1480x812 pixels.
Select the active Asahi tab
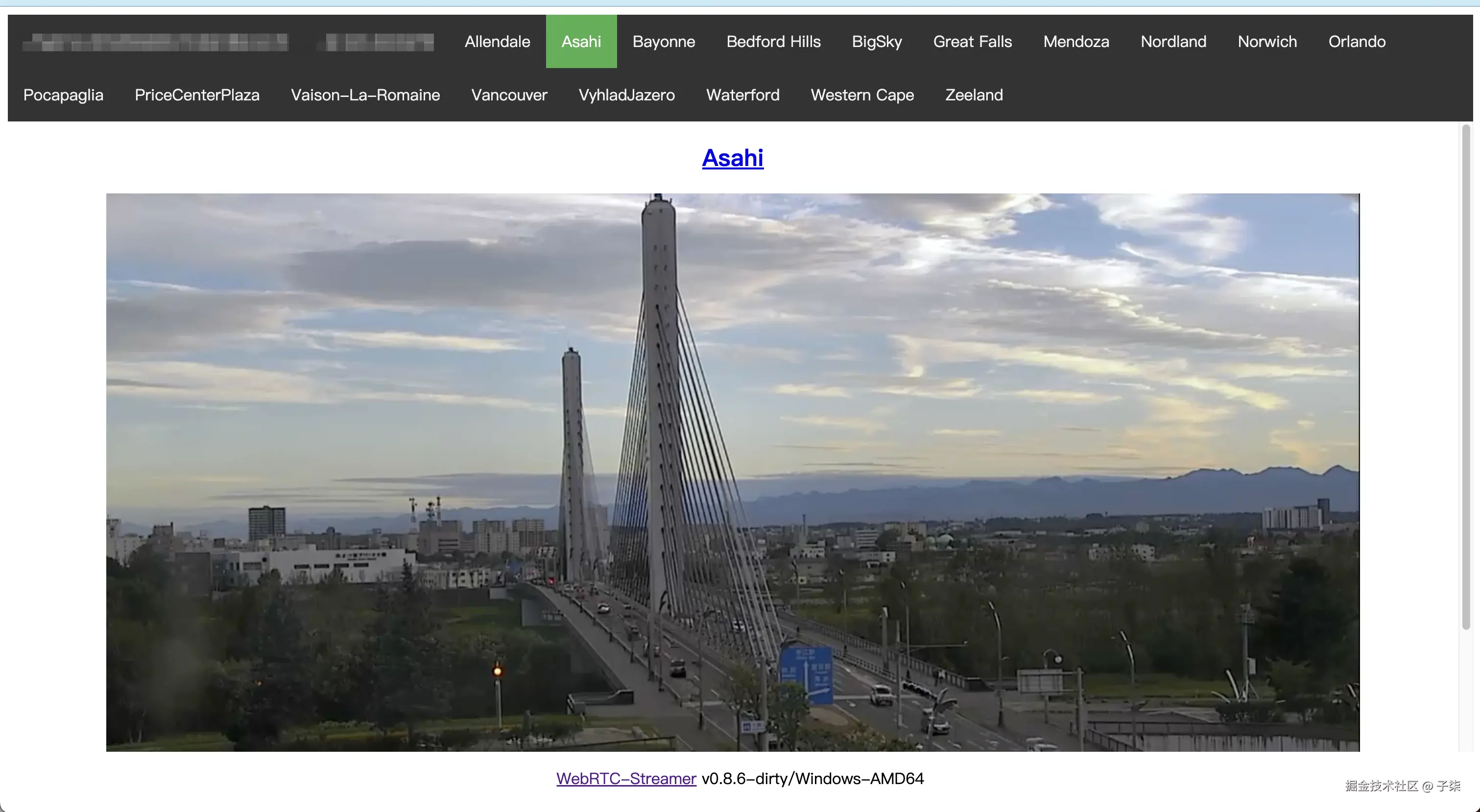[x=581, y=41]
